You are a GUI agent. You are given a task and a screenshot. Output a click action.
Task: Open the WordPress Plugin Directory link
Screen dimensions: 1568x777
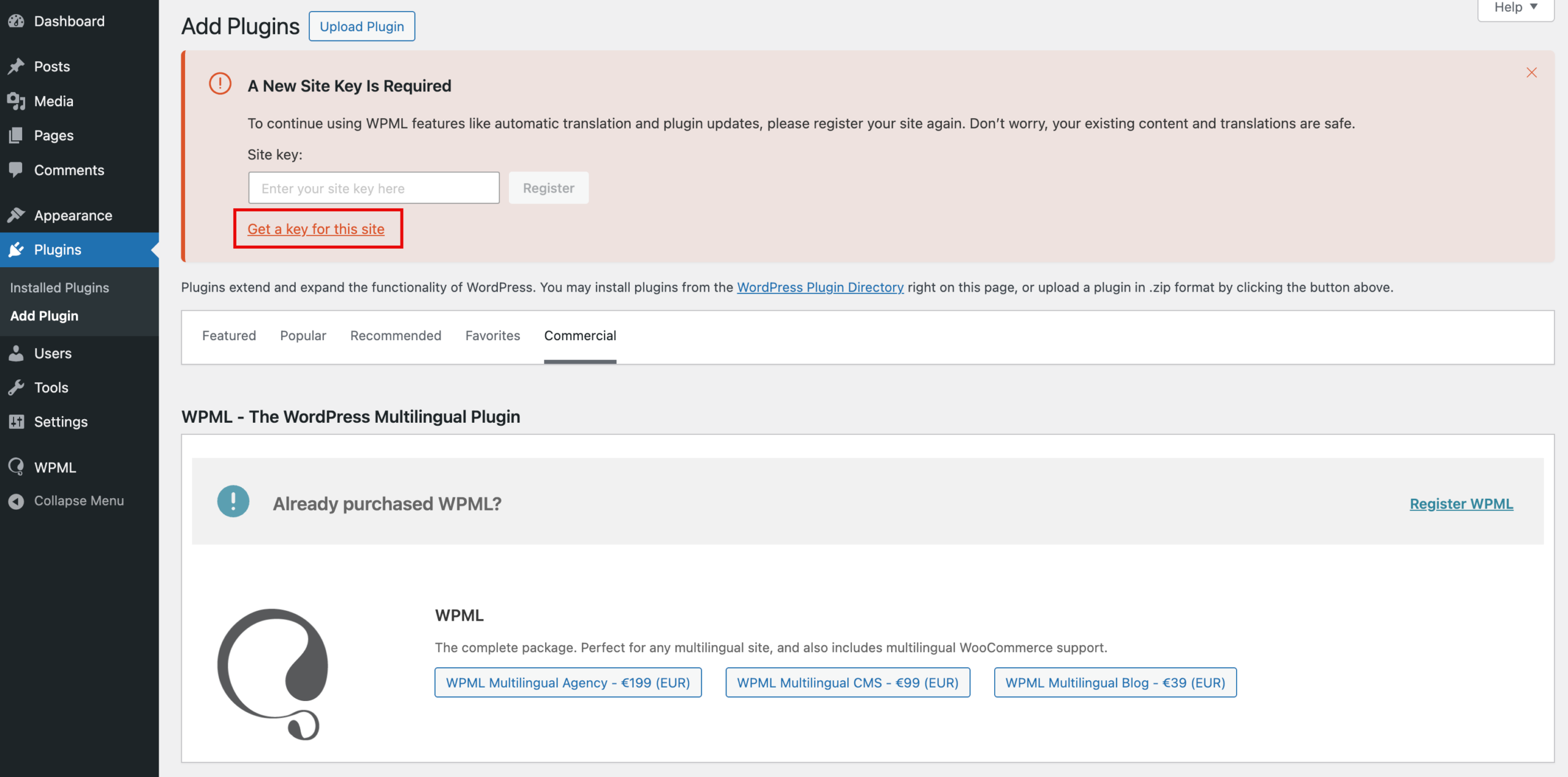pyautogui.click(x=820, y=287)
